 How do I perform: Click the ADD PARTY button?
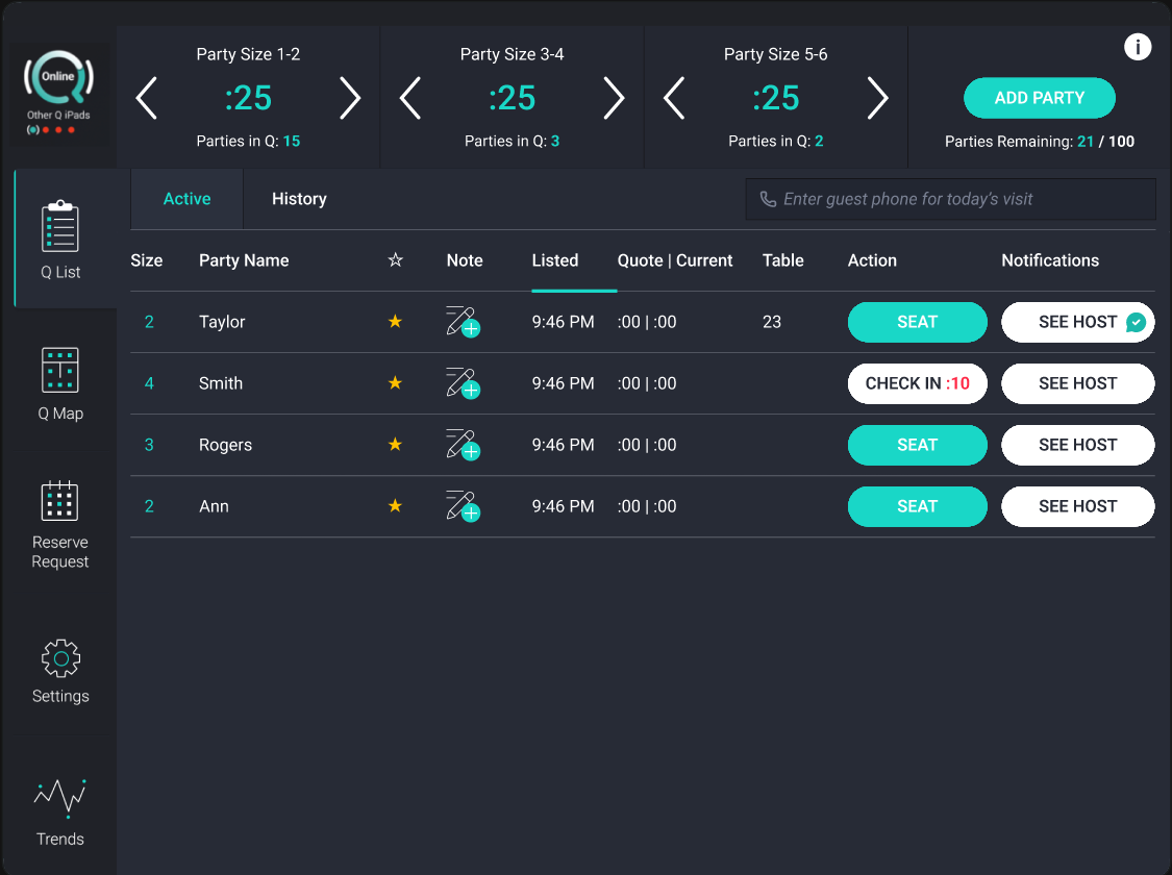[1039, 98]
